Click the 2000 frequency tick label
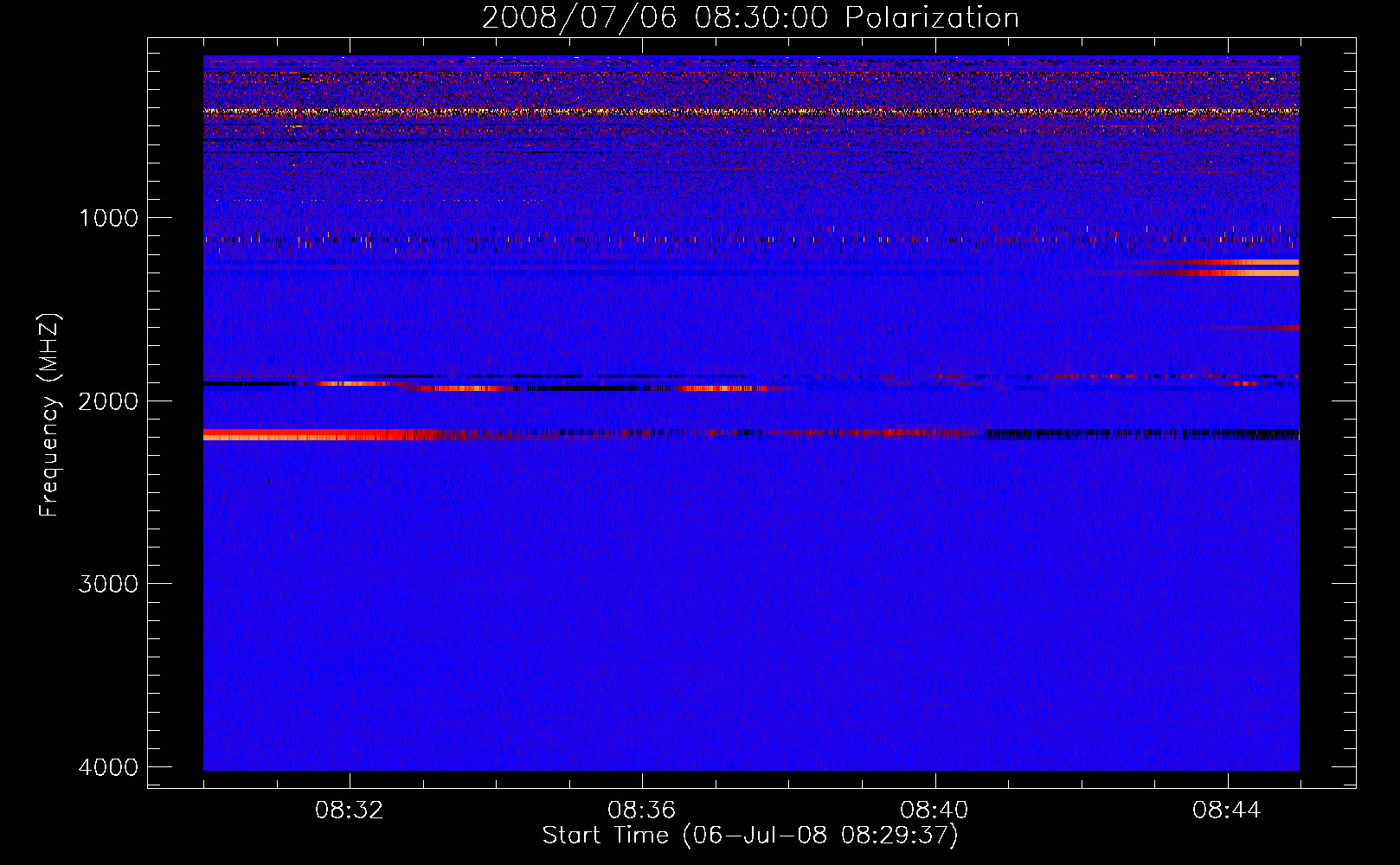 click(x=108, y=400)
